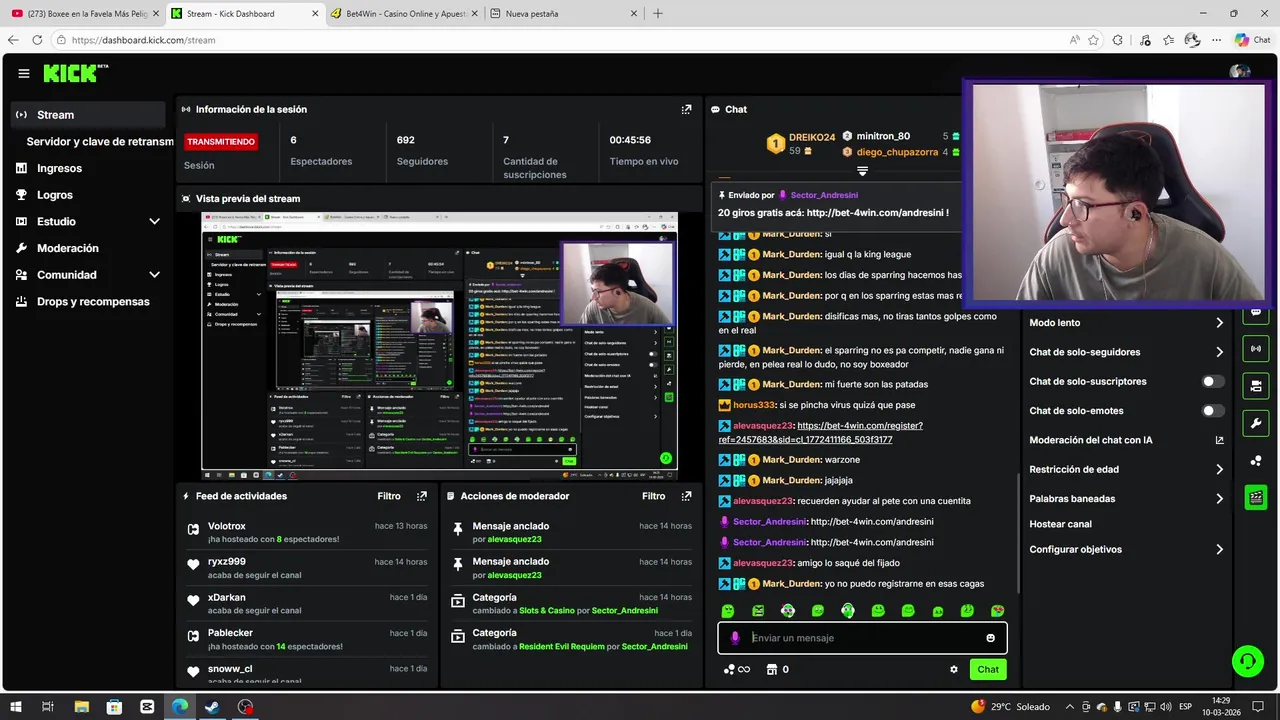Image resolution: width=1280 pixels, height=720 pixels.
Task: Open chat settings gear icon
Action: coord(953,669)
